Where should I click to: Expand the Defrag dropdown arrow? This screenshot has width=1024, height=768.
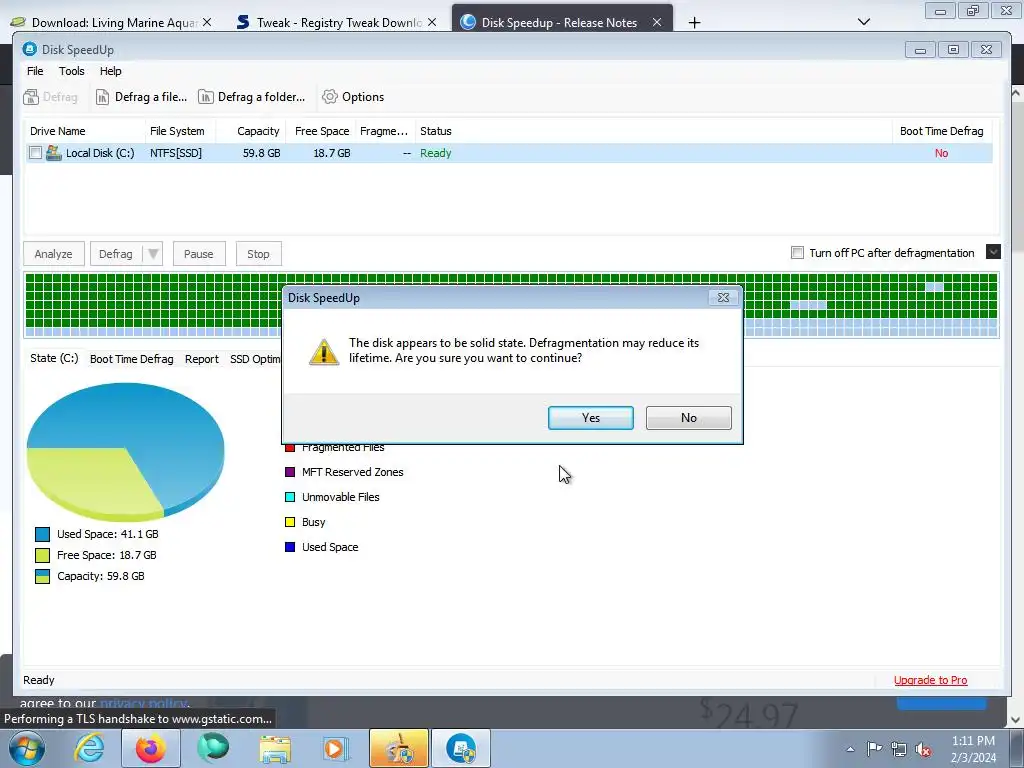point(153,254)
